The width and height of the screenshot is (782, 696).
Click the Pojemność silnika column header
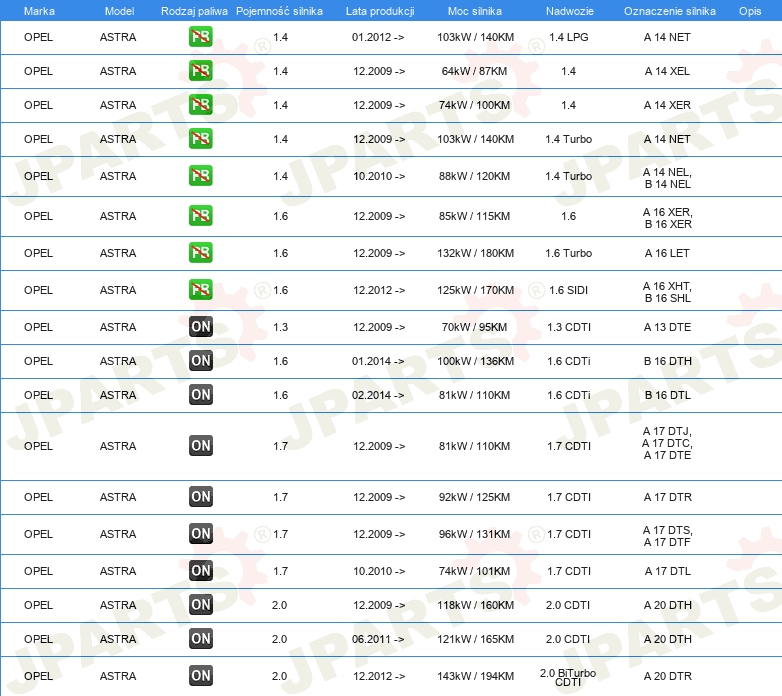279,11
